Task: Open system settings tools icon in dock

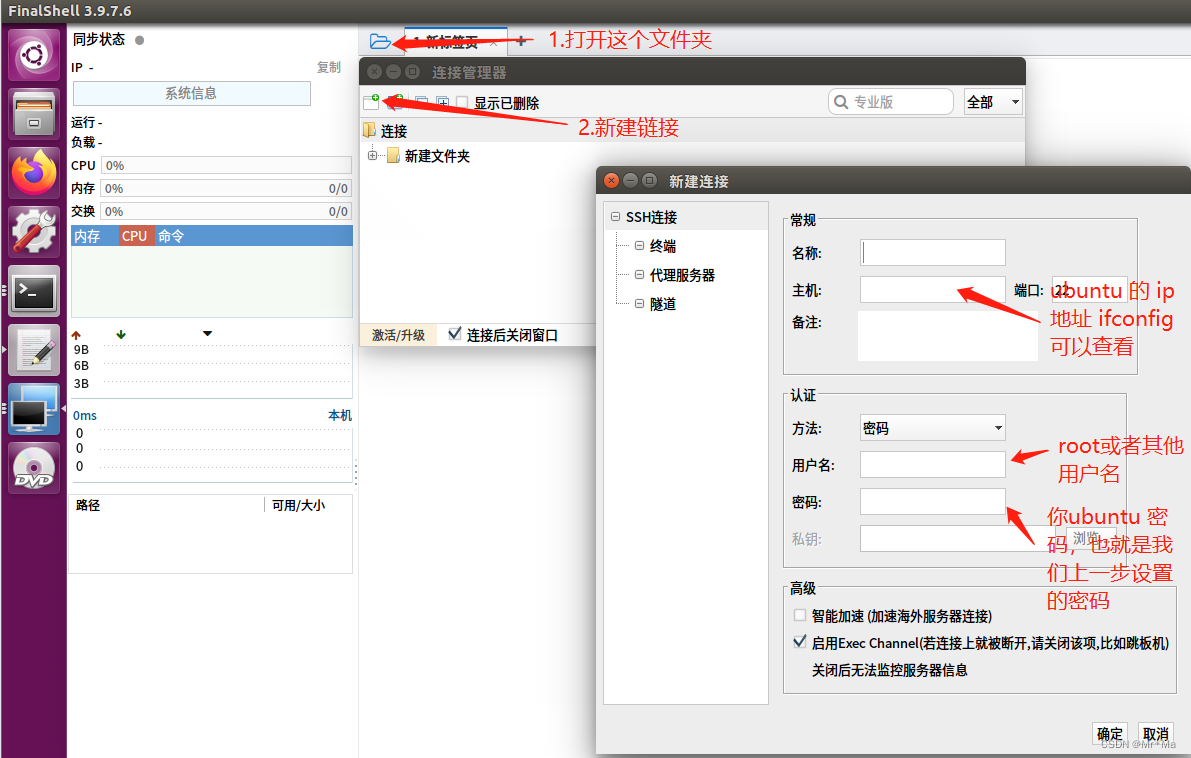Action: tap(34, 232)
